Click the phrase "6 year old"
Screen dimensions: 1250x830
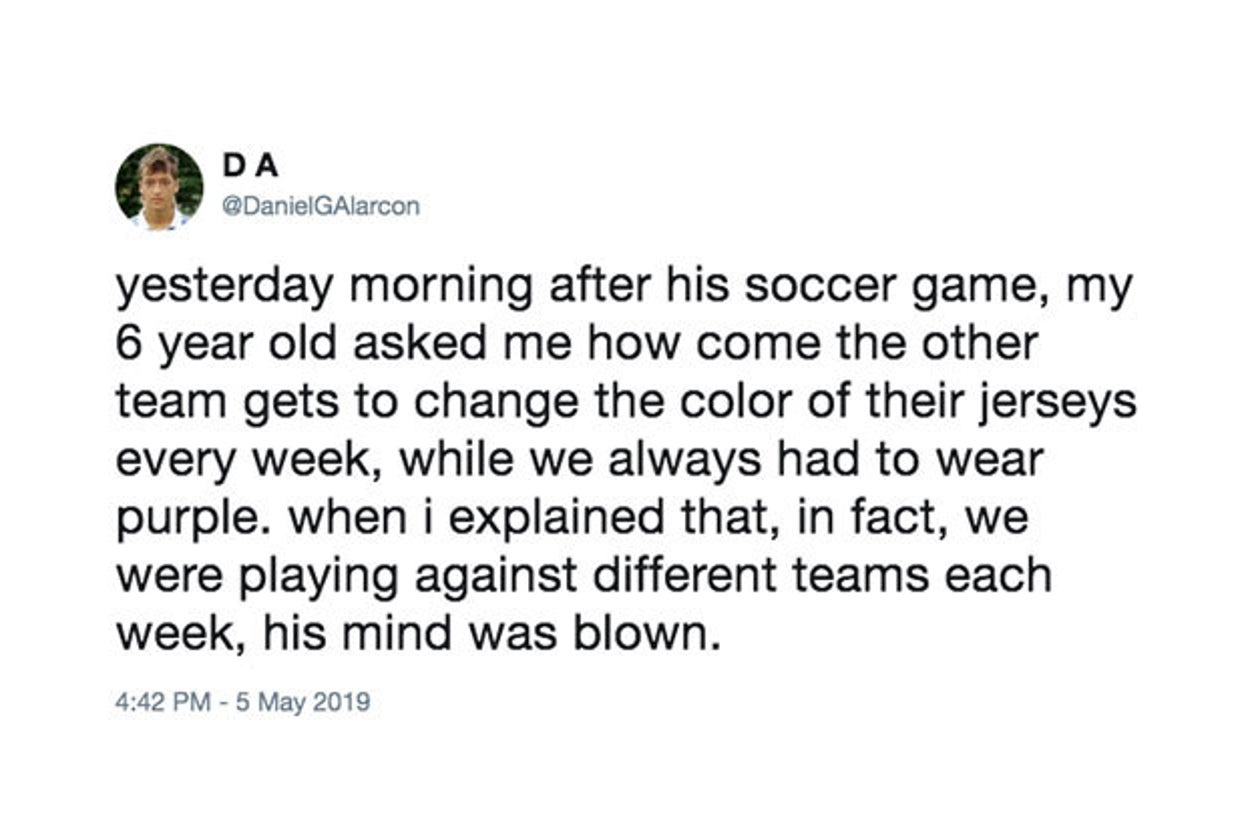tap(215, 345)
